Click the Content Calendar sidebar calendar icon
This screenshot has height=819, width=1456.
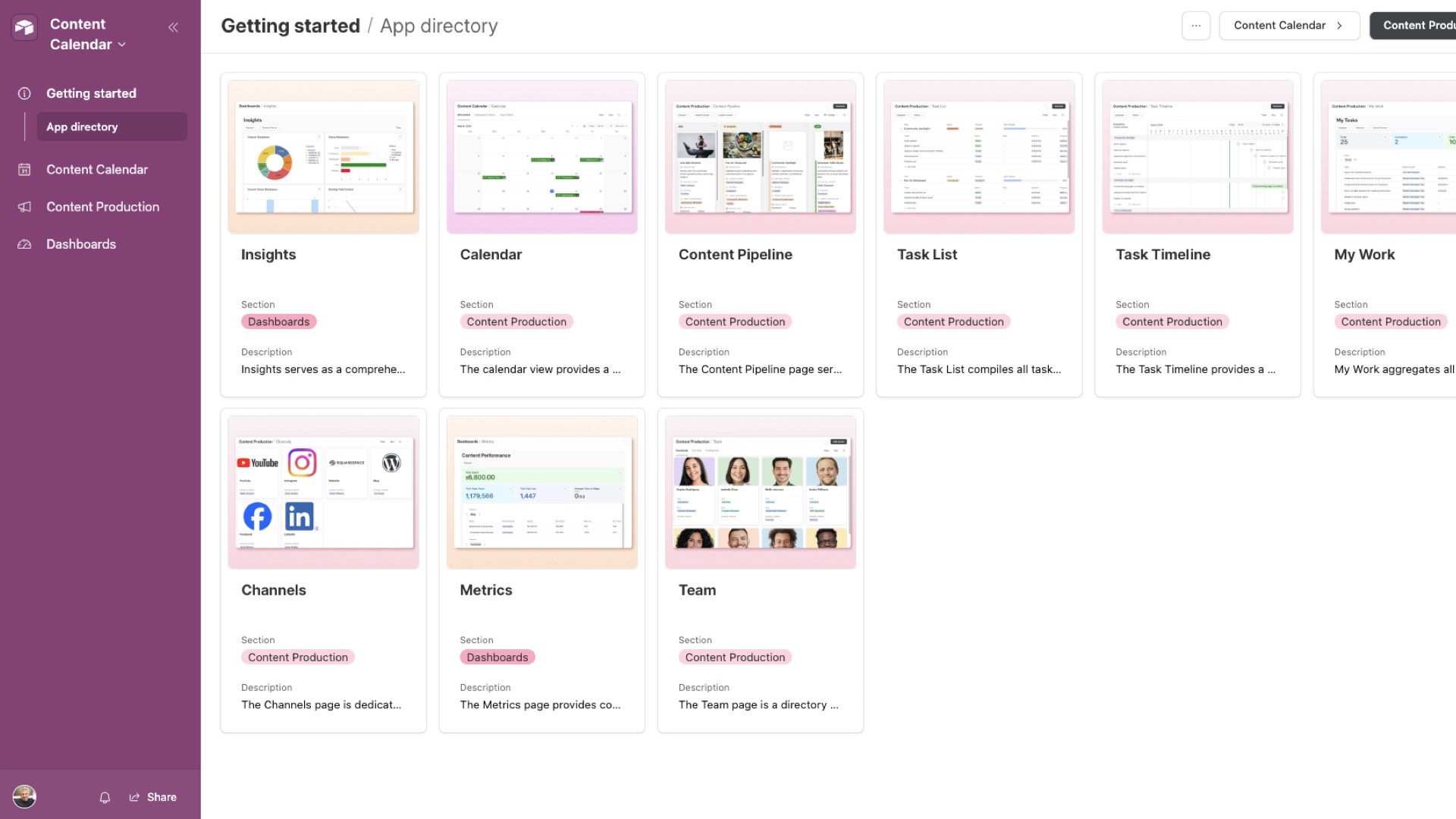(24, 170)
